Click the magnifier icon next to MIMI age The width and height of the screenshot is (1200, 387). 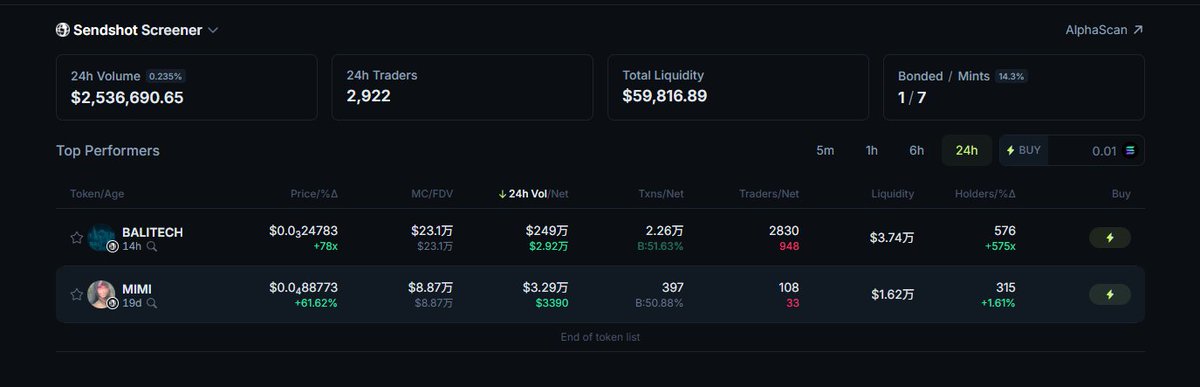coord(152,302)
